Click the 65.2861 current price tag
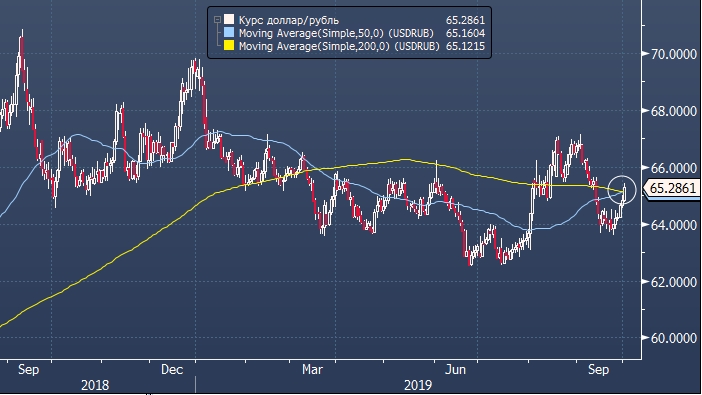Screen dimensions: 702x395 [x=672, y=189]
